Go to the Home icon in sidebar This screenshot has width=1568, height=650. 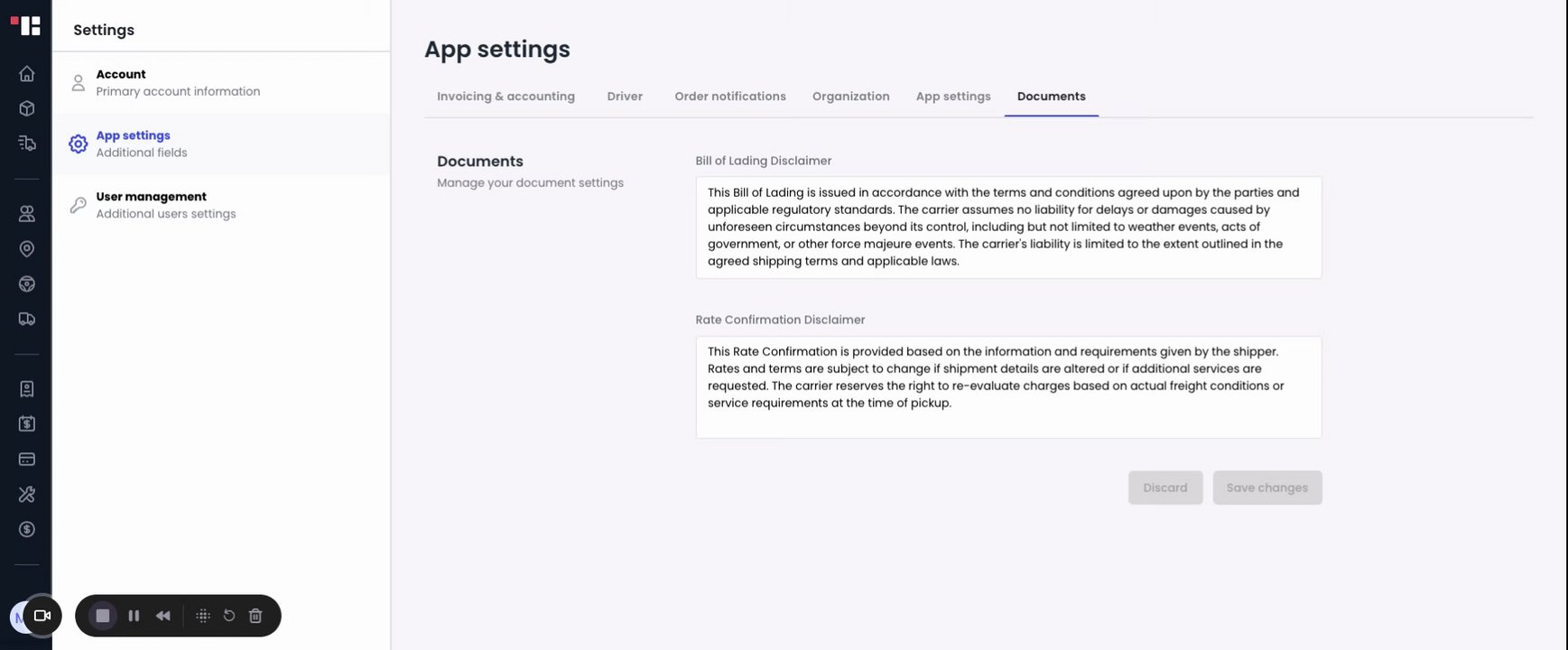tap(27, 74)
